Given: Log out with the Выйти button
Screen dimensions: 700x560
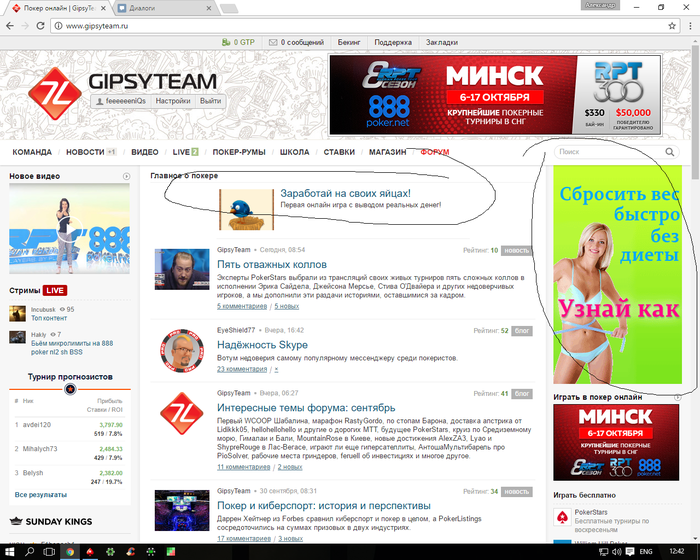Looking at the screenshot, I should (x=210, y=101).
